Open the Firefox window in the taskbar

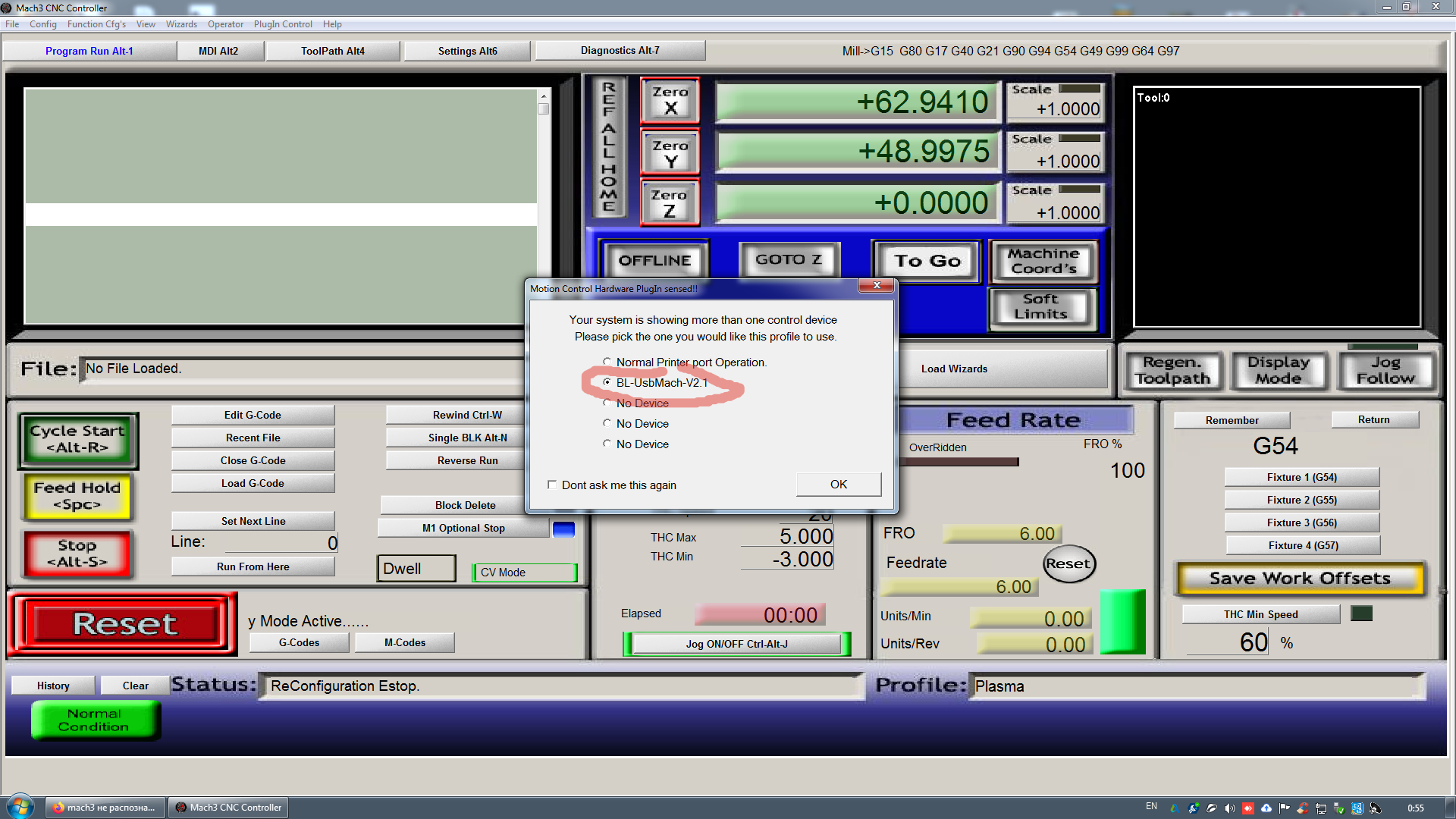[105, 808]
